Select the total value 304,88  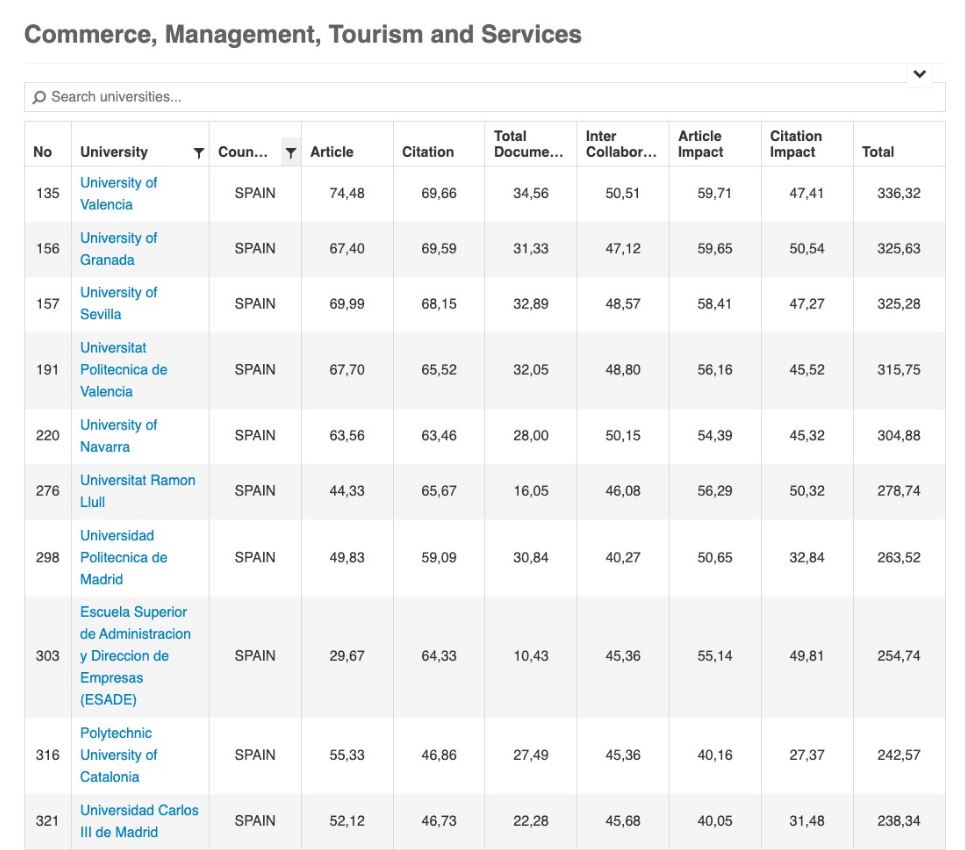coord(899,436)
